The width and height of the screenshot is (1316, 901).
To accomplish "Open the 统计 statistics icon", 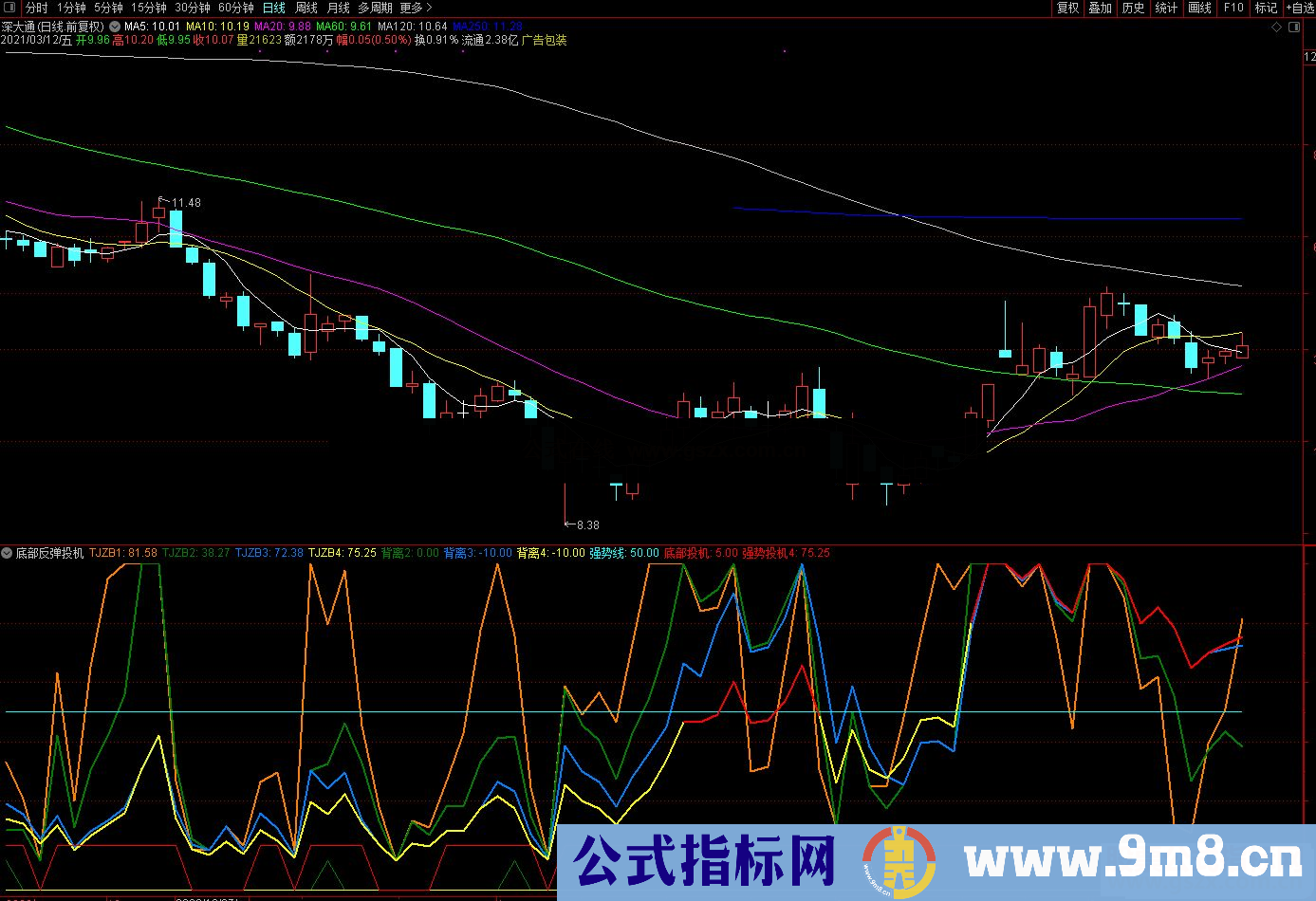I will pyautogui.click(x=1165, y=8).
